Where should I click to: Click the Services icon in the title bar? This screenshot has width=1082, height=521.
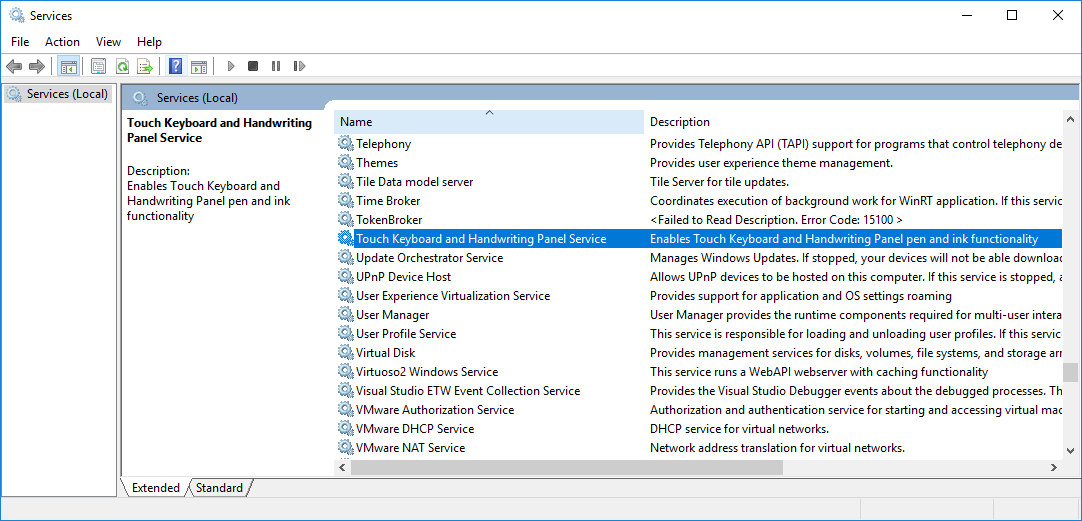coord(16,15)
